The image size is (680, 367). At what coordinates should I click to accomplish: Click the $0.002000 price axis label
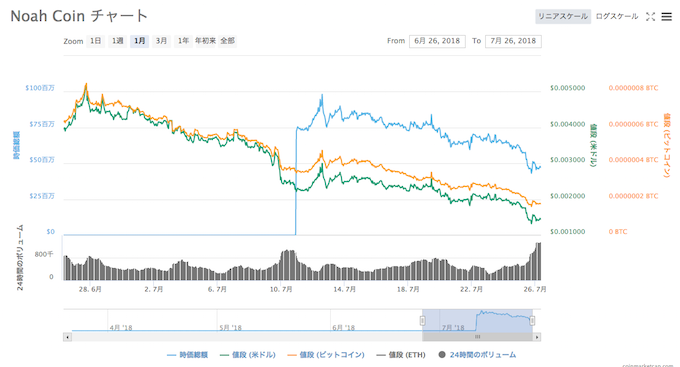[x=567, y=196]
